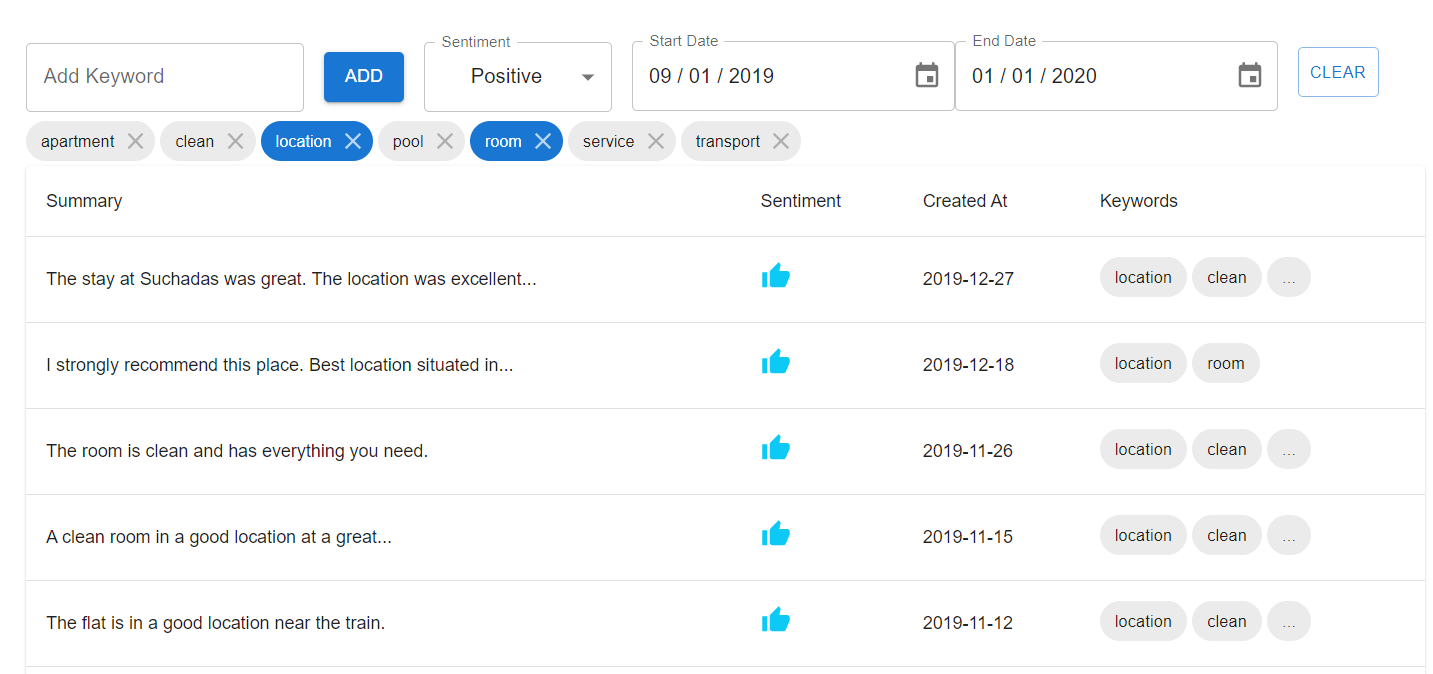Image resolution: width=1433 pixels, height=674 pixels.
Task: Click location tag in 2019-11-26 row
Action: coord(1143,450)
